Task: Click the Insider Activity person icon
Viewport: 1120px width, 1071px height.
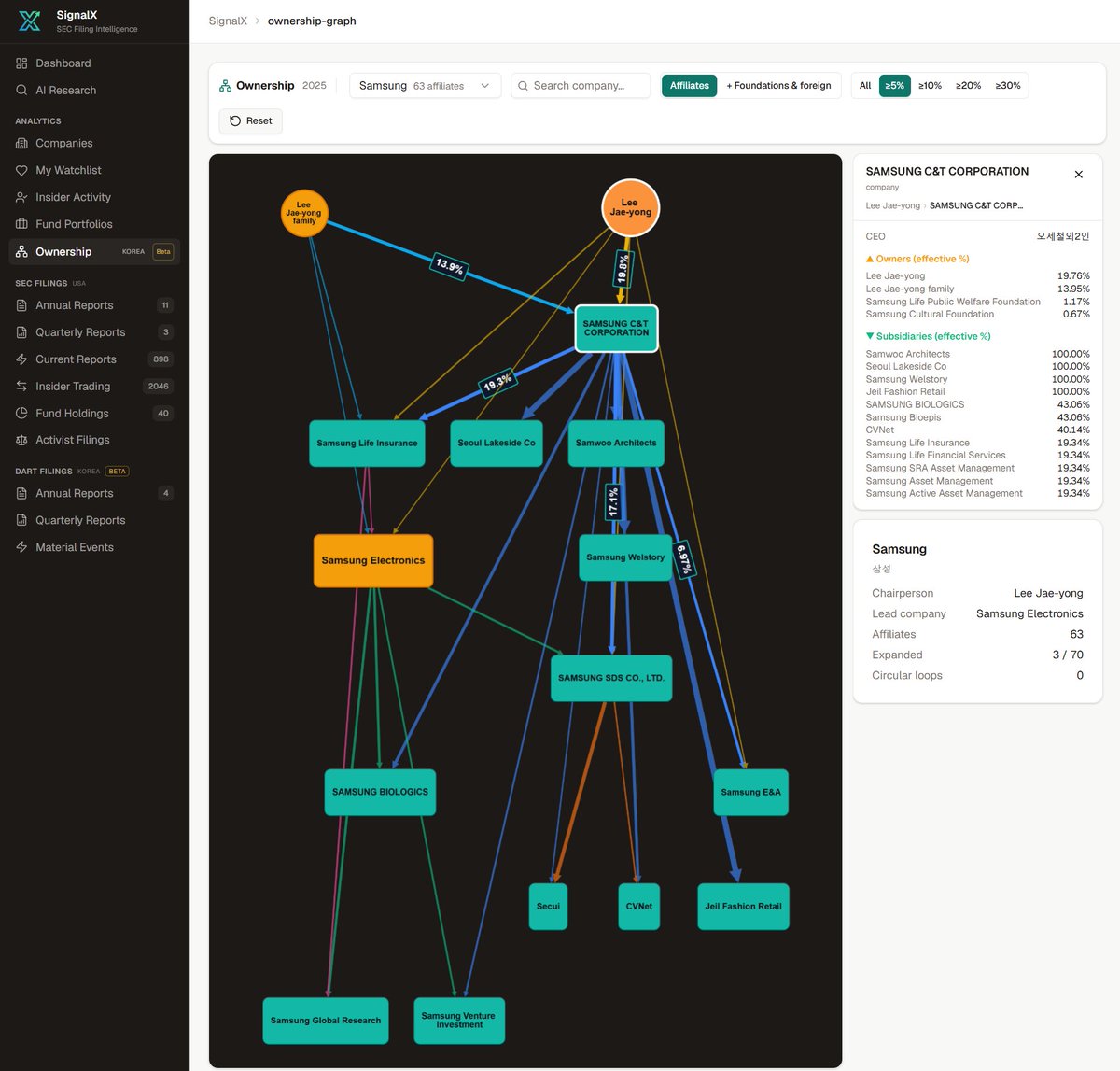Action: pyautogui.click(x=21, y=198)
